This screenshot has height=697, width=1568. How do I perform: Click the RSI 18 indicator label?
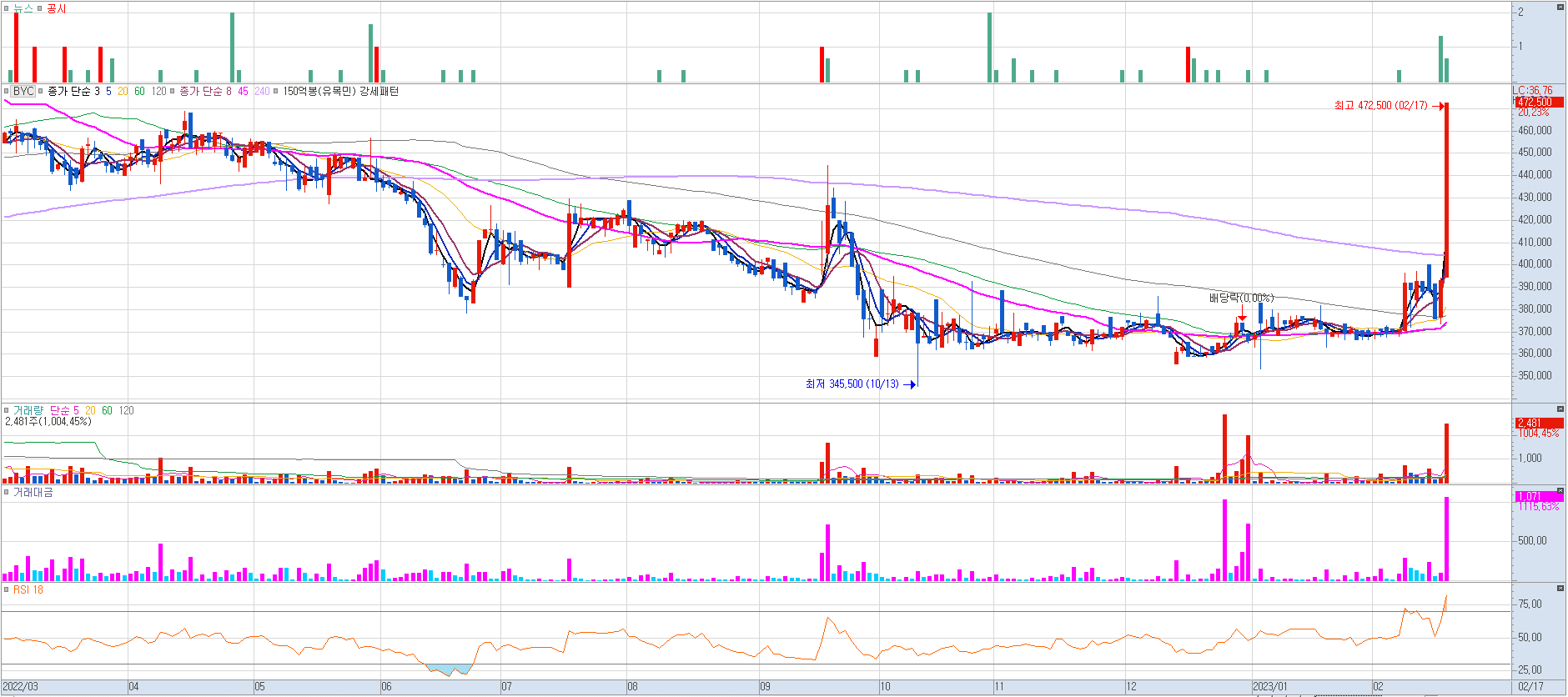(28, 589)
